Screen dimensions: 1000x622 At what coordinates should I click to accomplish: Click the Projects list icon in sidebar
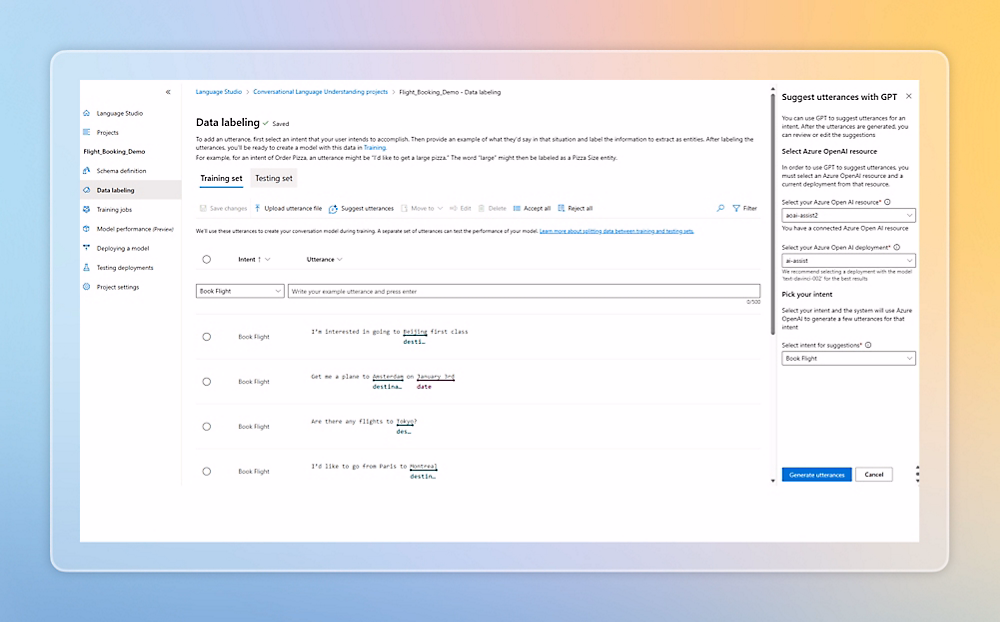(86, 132)
